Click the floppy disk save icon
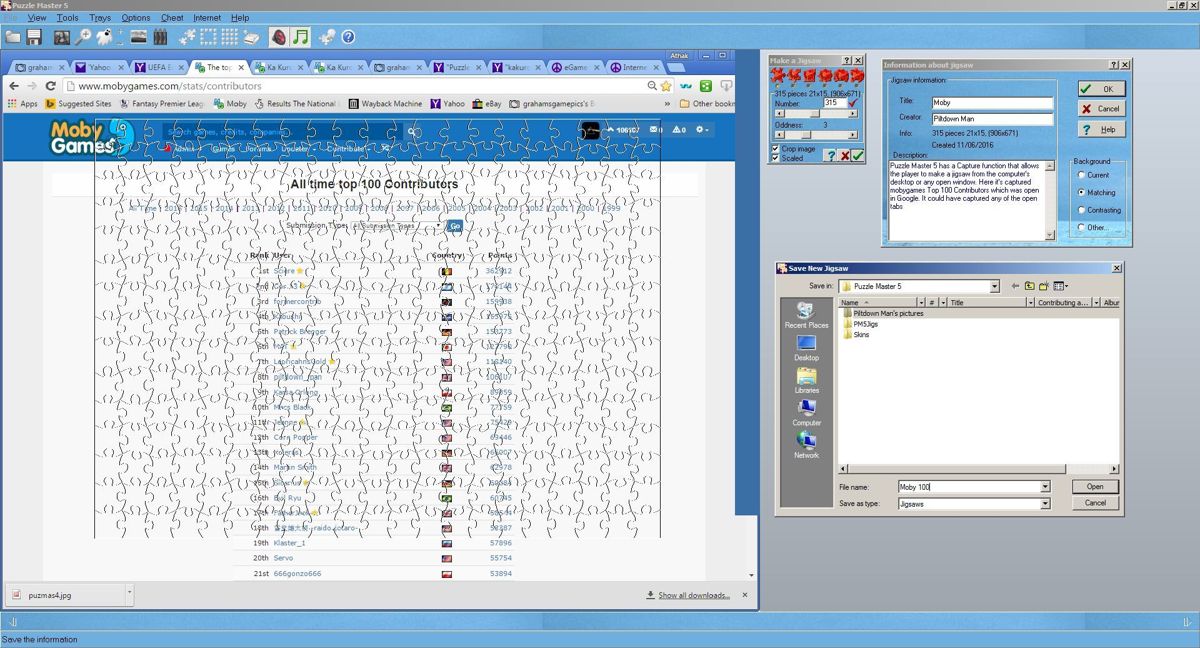The width and height of the screenshot is (1200, 648). 34,37
